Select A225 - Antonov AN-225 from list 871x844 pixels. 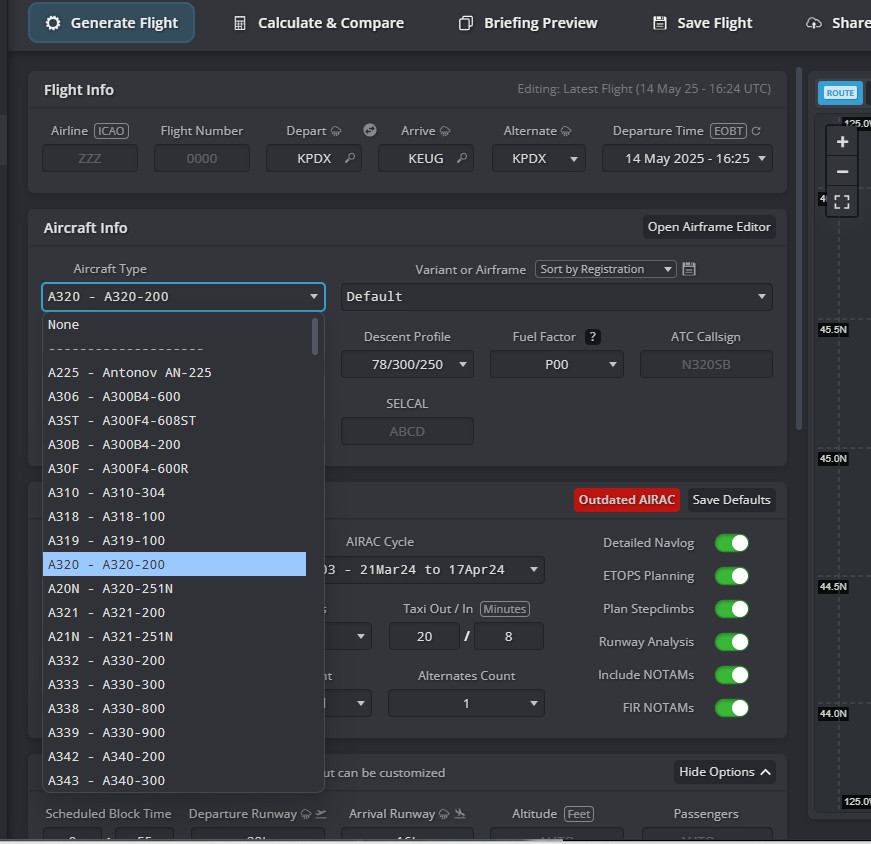174,372
